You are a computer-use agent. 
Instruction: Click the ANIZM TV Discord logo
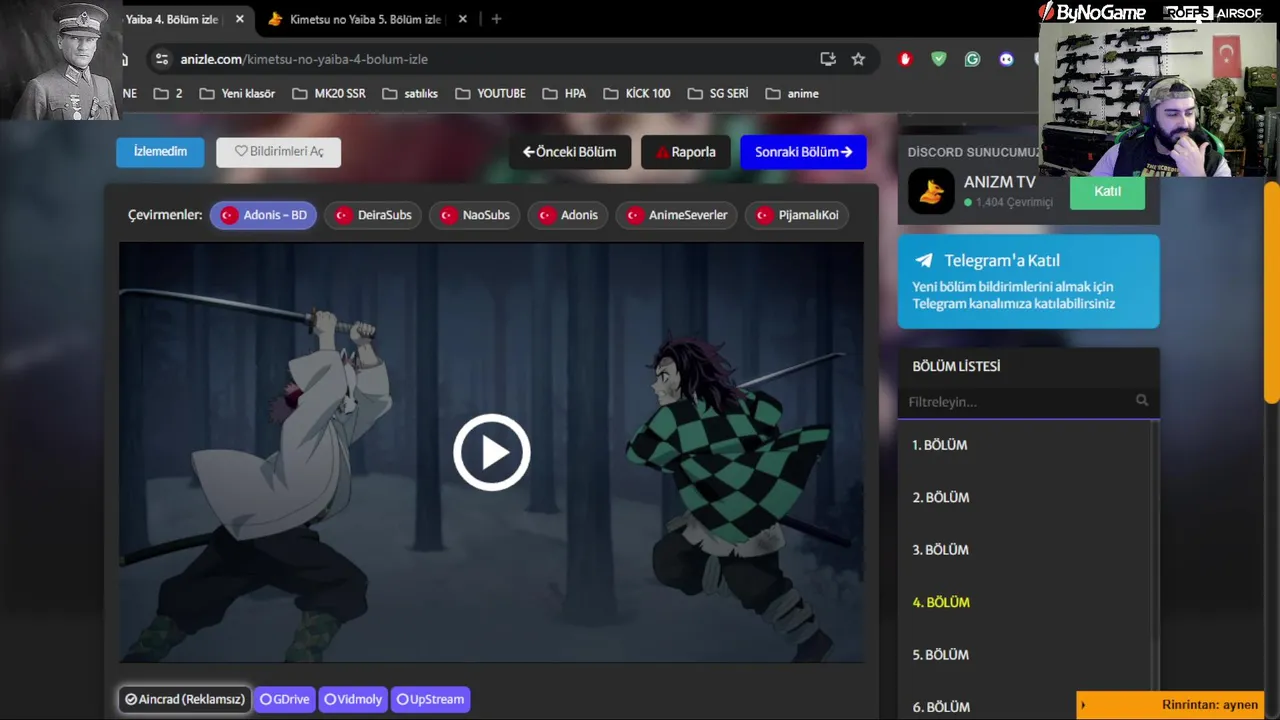point(931,191)
